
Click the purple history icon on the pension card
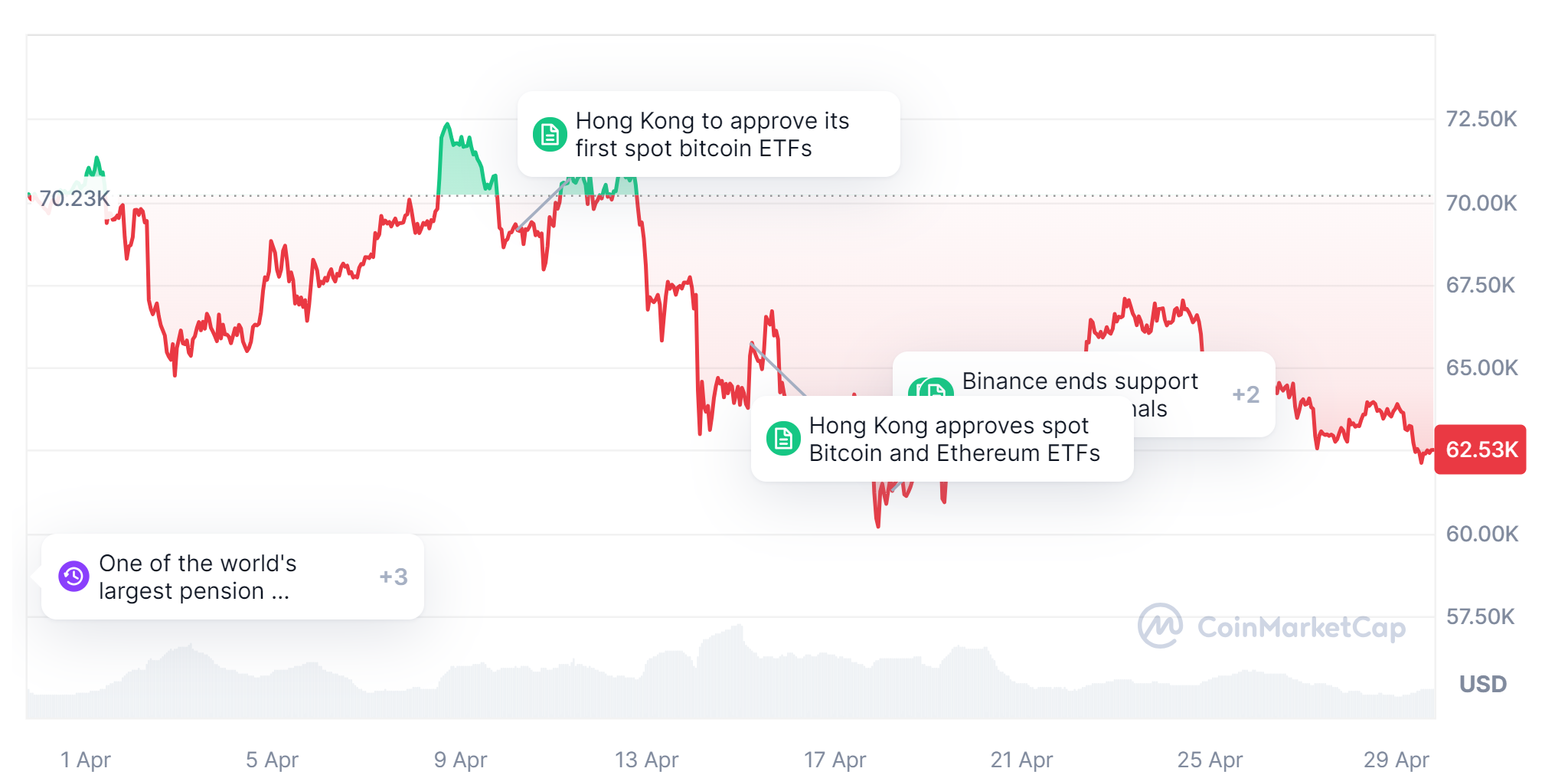74,577
